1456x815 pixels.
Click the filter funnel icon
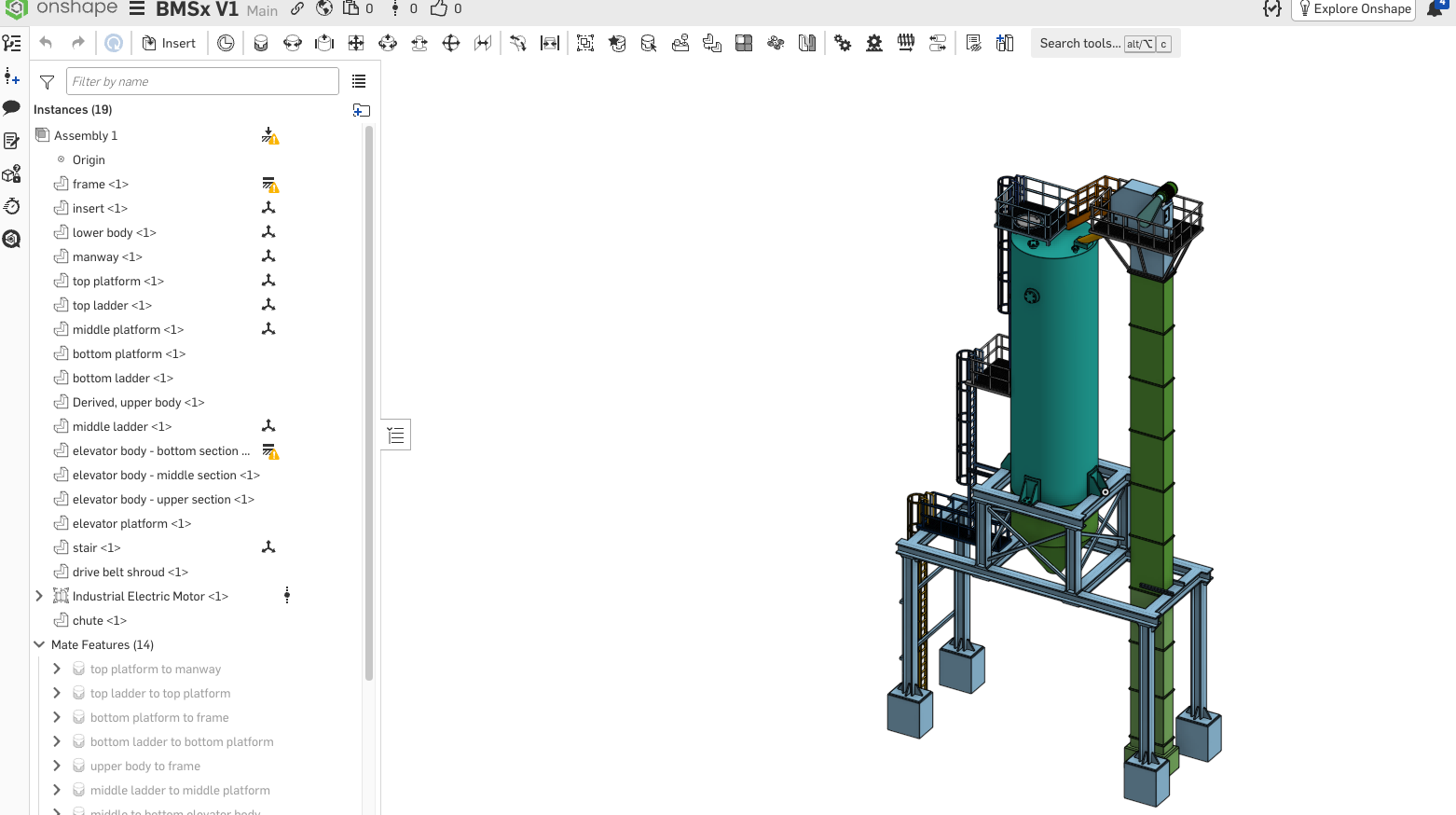(x=47, y=82)
